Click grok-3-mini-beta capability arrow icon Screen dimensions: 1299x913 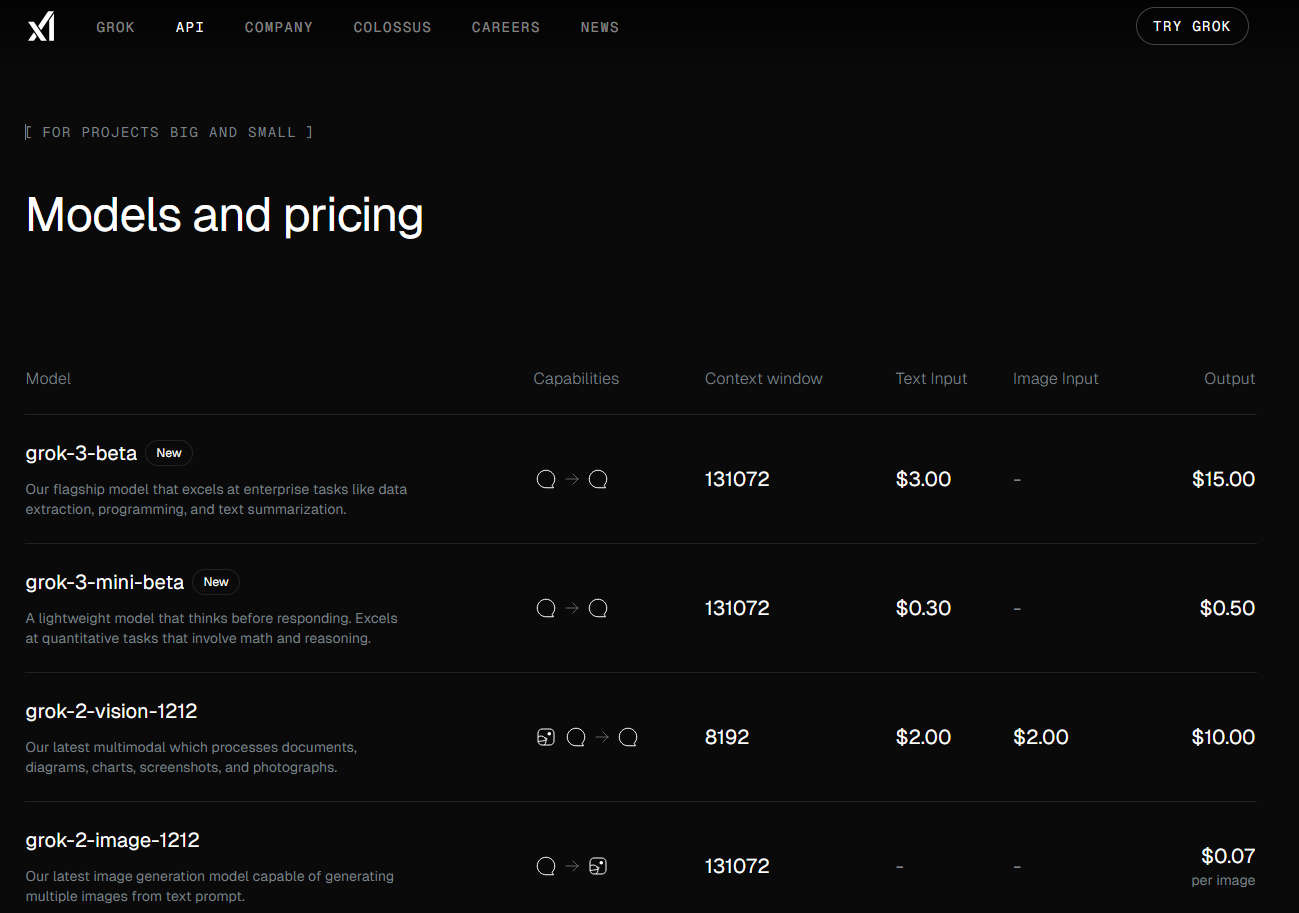572,608
